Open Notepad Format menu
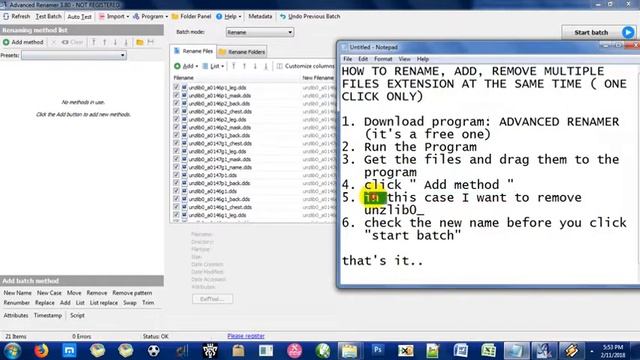Screen dimensions: 640x360 383,59
